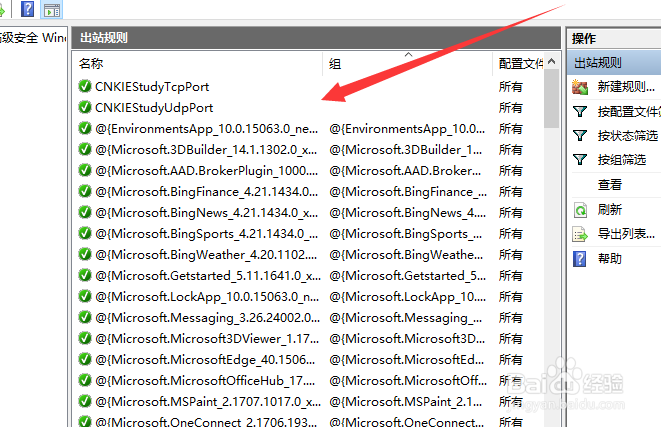The image size is (661, 427).
Task: Click the export list icon beside 导出列表
Action: click(580, 234)
